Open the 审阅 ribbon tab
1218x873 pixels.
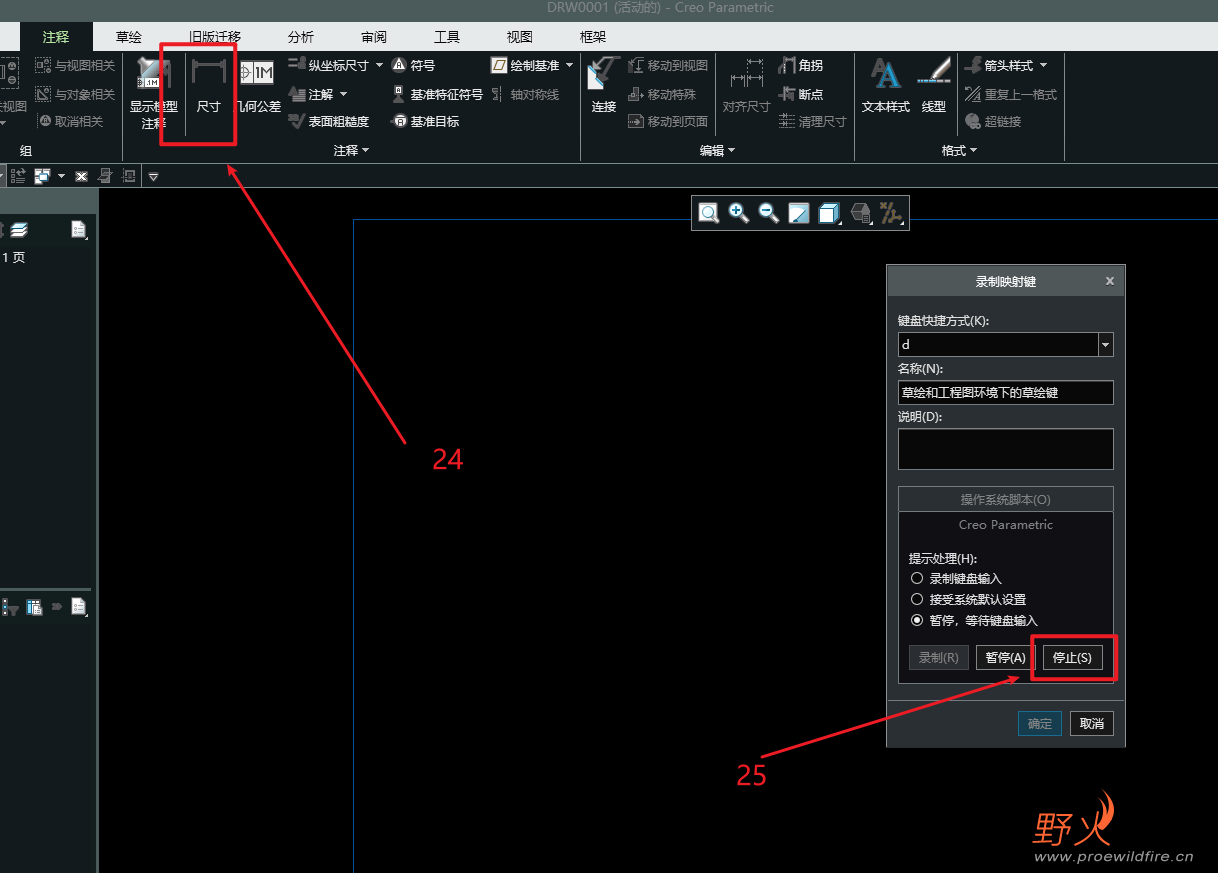[374, 37]
